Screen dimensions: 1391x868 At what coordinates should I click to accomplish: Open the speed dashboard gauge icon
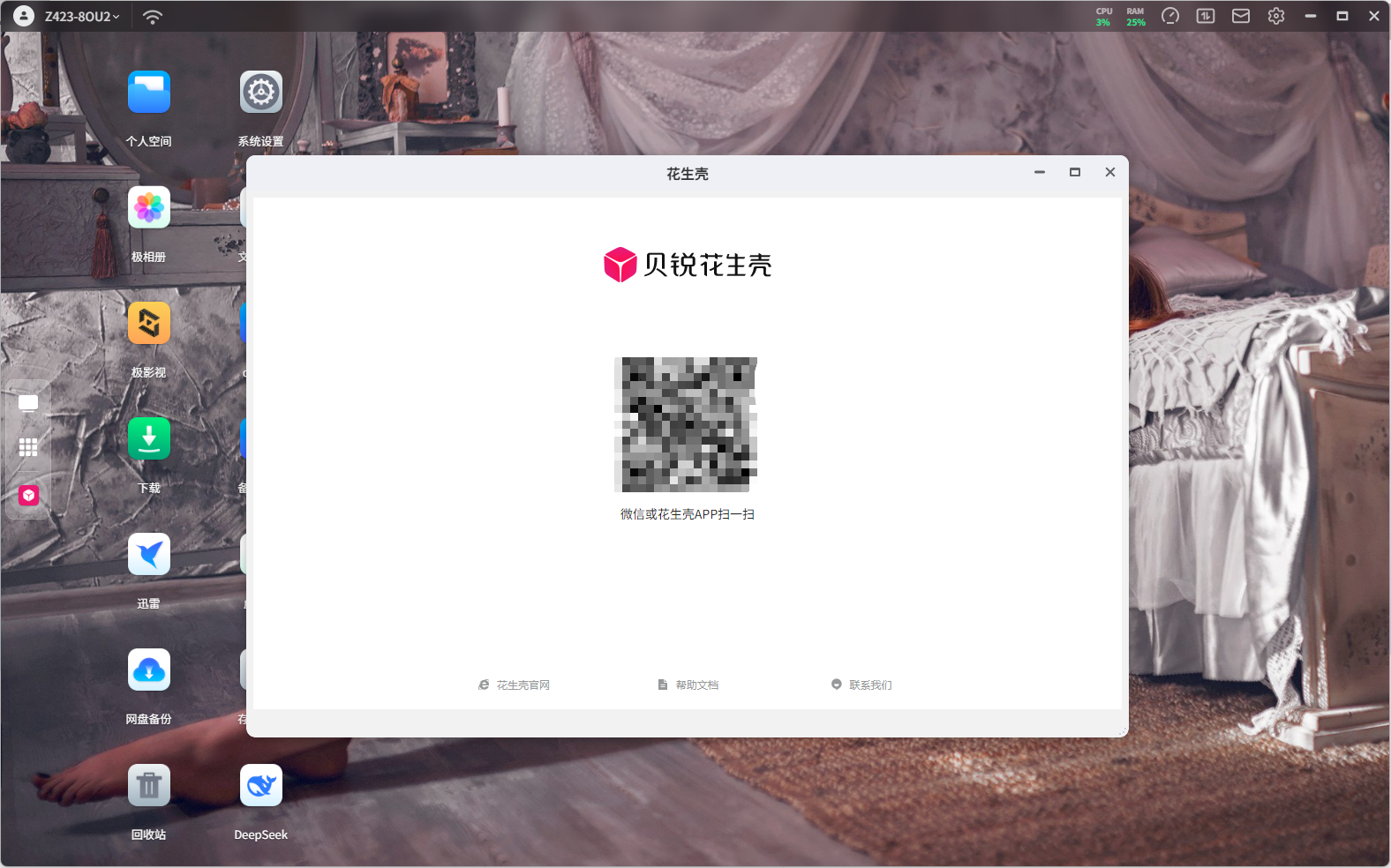1170,16
